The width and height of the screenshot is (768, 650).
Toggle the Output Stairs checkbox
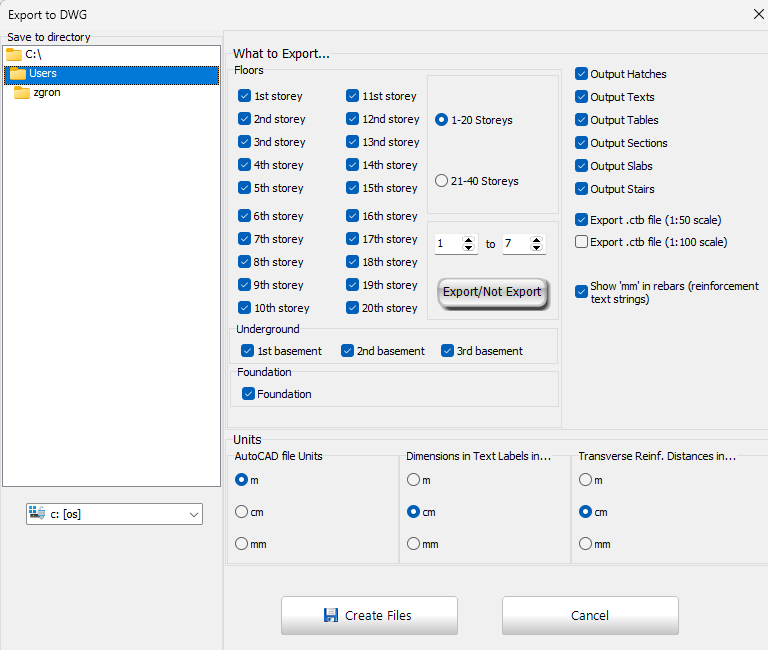click(582, 189)
